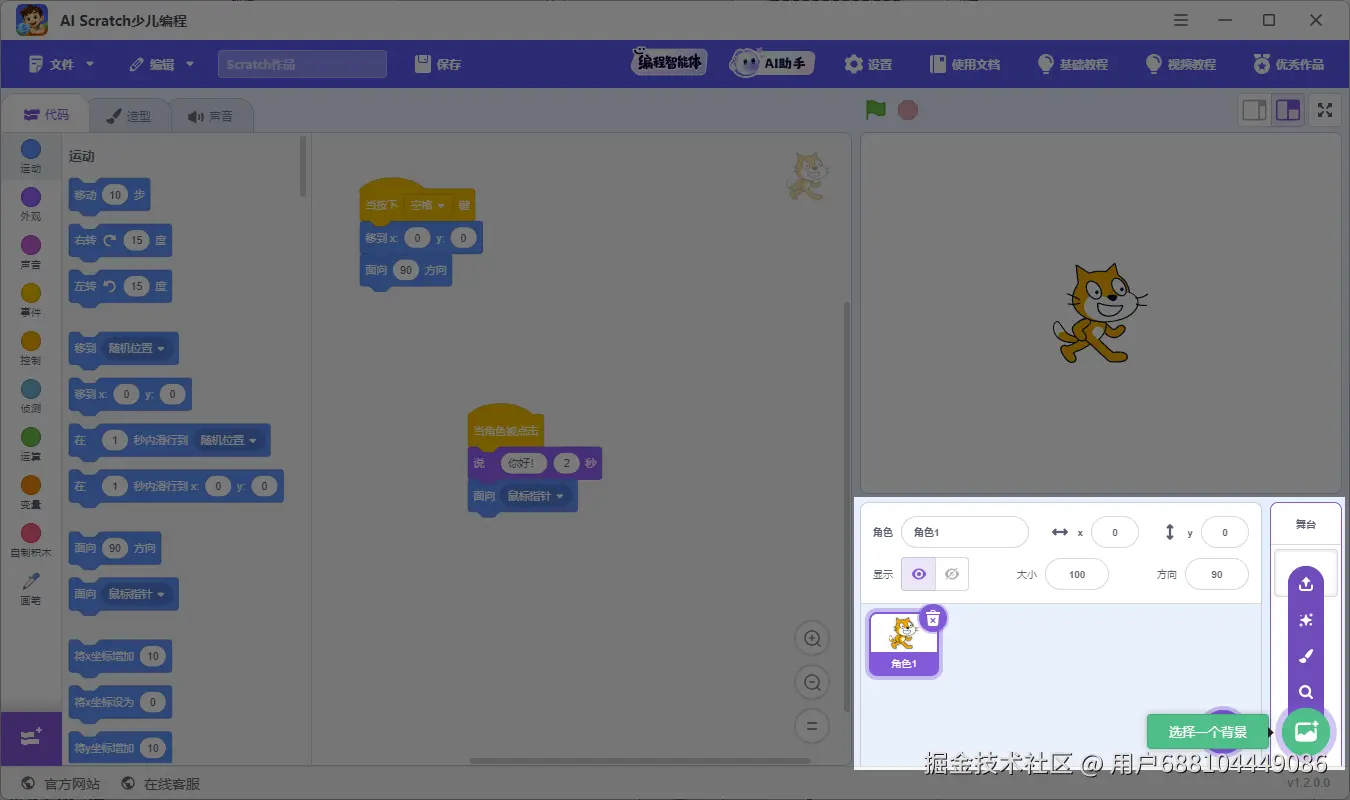Switch to the 声音 sounds tab
Screen dimensions: 1350x800
tap(210, 116)
